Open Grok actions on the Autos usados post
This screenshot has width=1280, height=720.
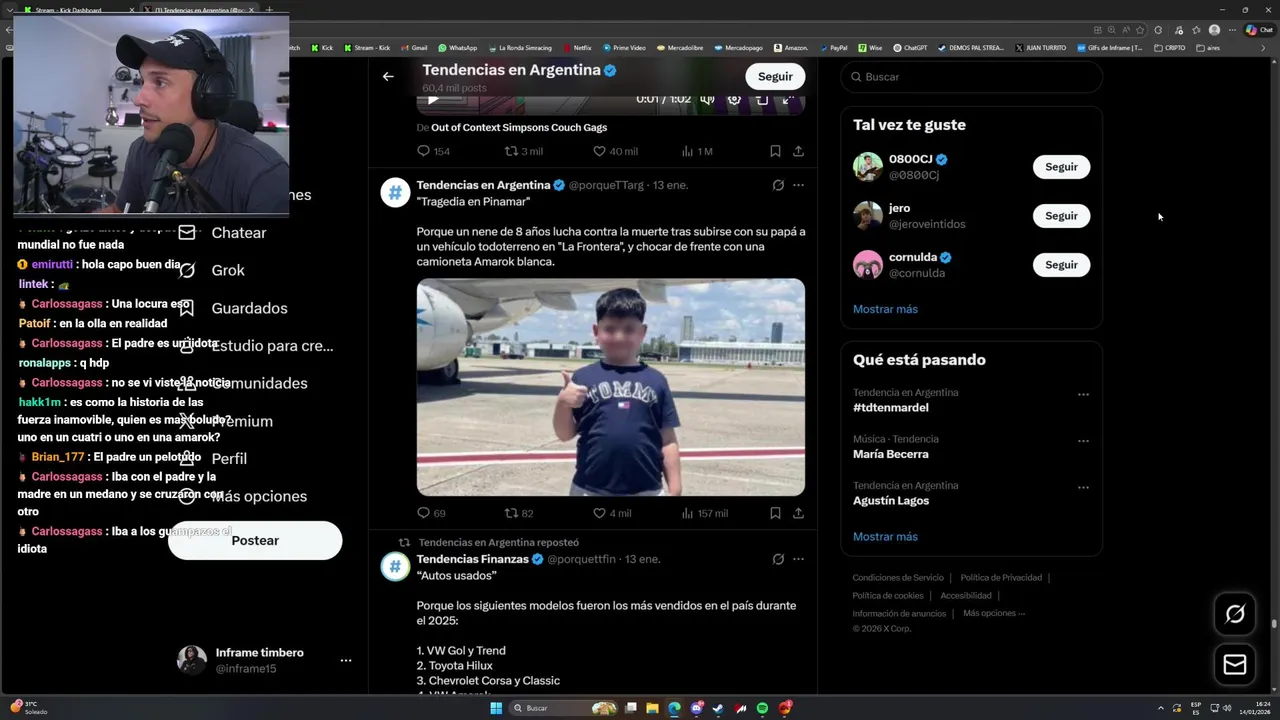(778, 559)
